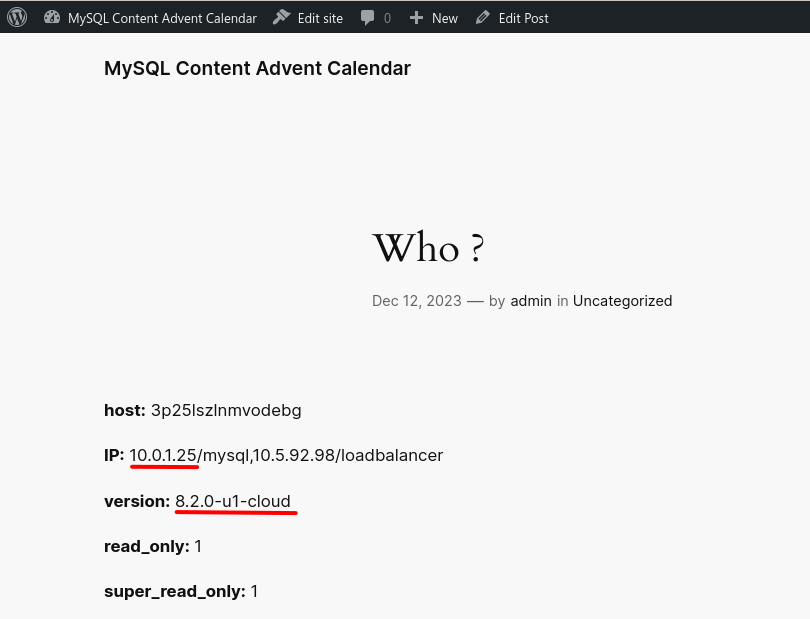Screen dimensions: 810x619
Task: Click the WordPress logo in the admin bar
Action: pos(17,17)
